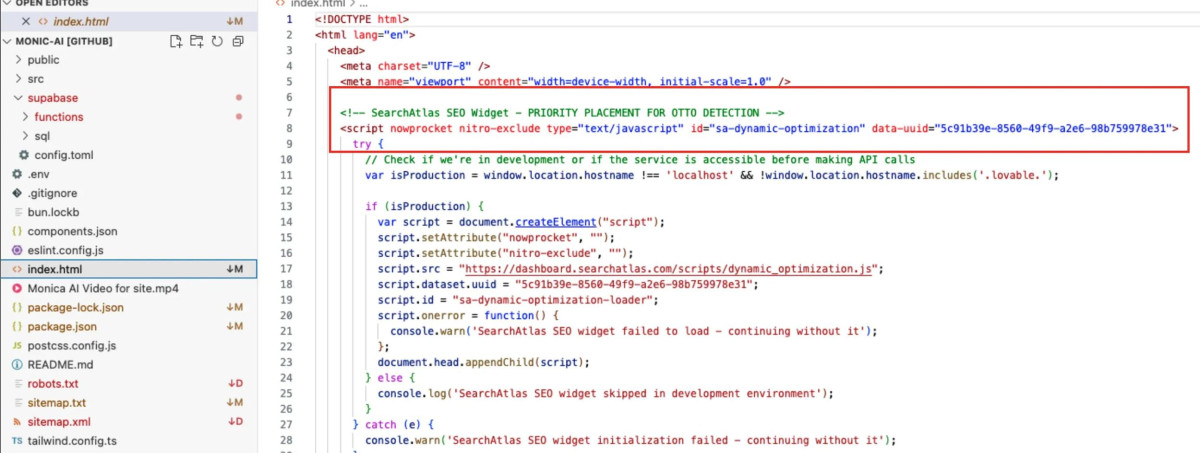Click the New File icon in explorer header
Viewport: 1200px width, 453px height.
click(x=176, y=41)
